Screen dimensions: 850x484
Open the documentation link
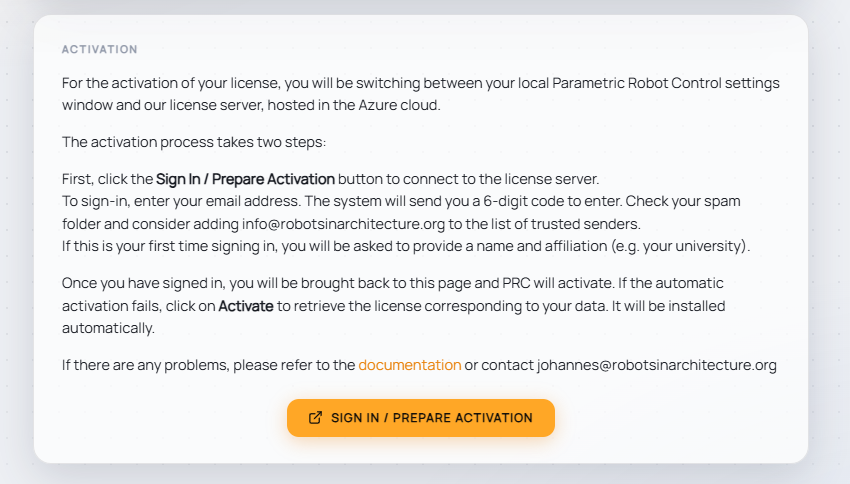pyautogui.click(x=410, y=365)
